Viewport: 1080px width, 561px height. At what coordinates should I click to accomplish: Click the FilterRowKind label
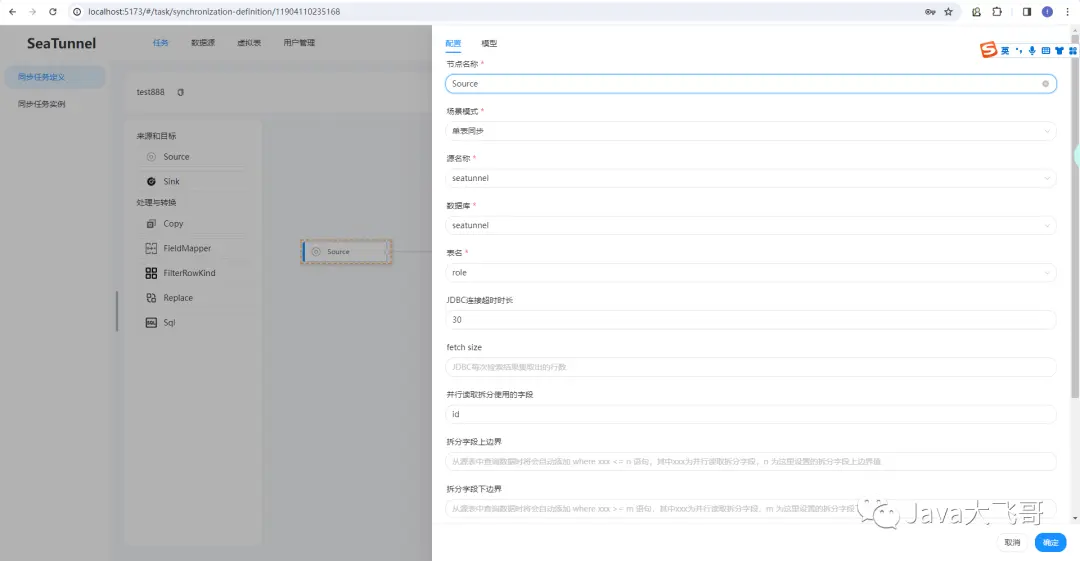[189, 273]
